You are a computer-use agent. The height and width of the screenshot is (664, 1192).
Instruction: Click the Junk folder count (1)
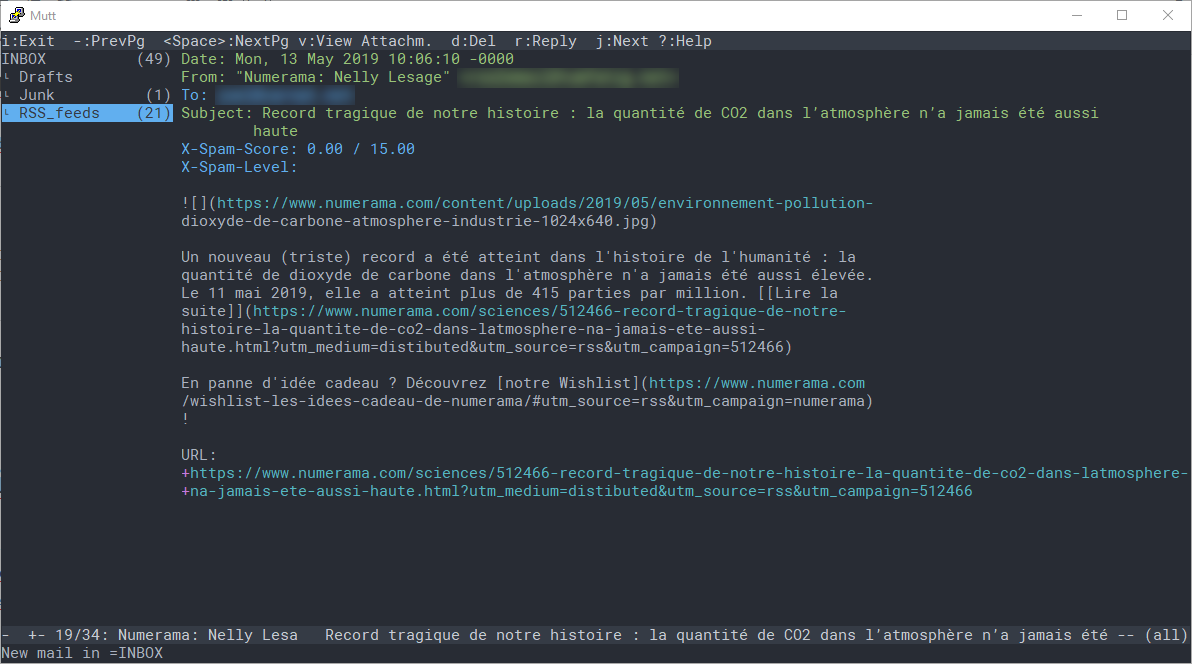tap(158, 95)
